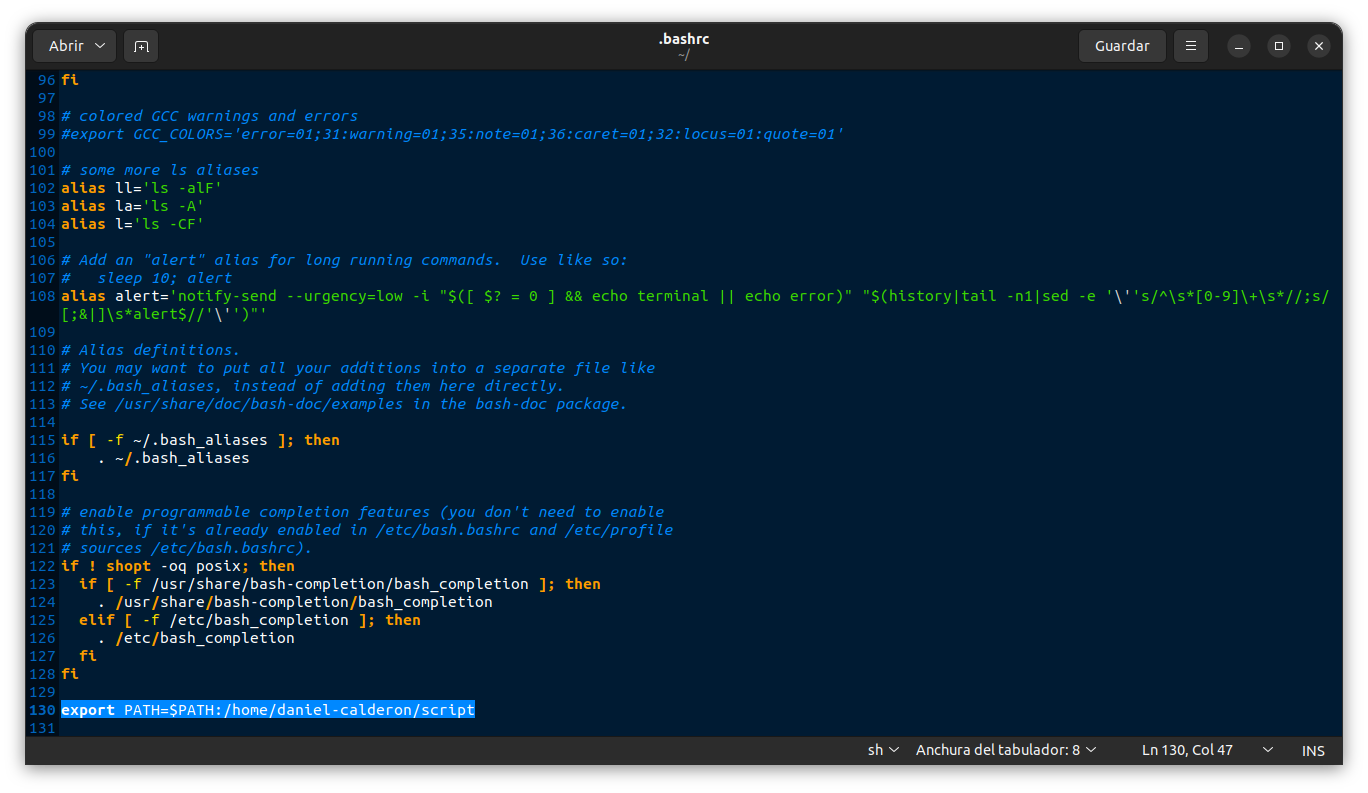The width and height of the screenshot is (1368, 793).
Task: Close the .bashrc editor window
Action: coord(1319,46)
